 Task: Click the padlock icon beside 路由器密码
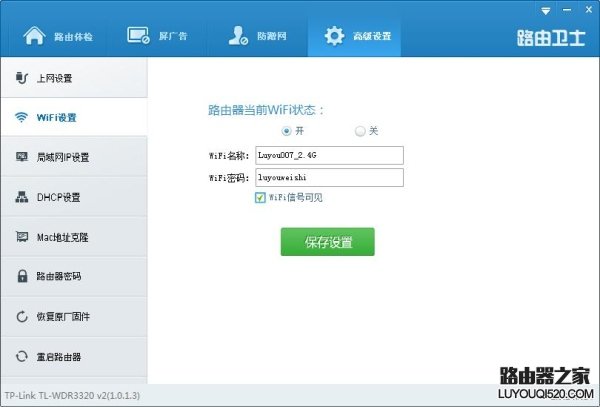(22, 276)
